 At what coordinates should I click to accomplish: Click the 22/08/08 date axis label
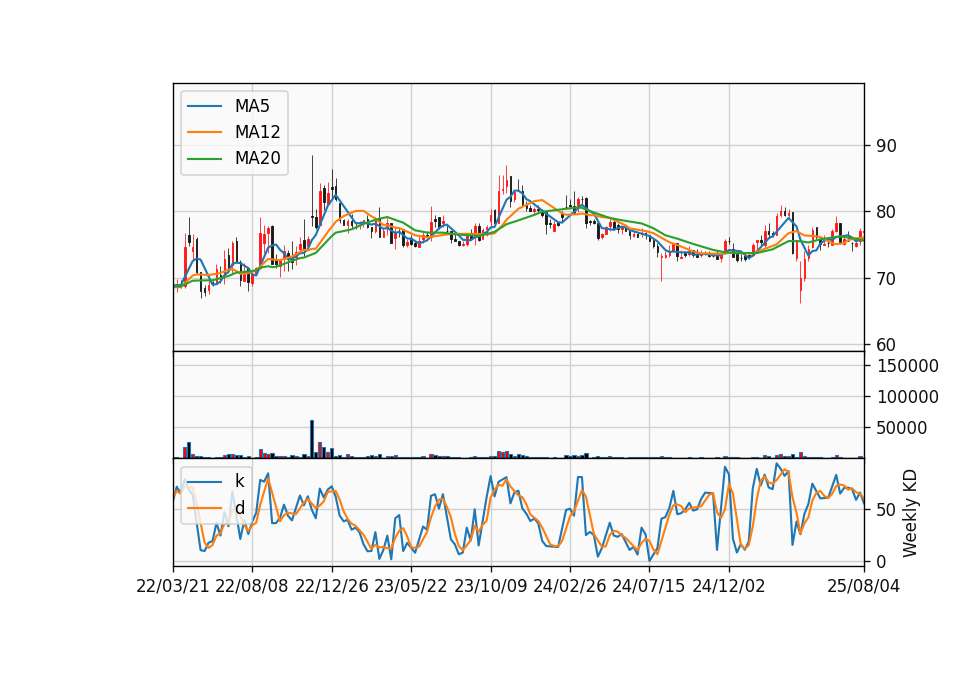[x=252, y=586]
